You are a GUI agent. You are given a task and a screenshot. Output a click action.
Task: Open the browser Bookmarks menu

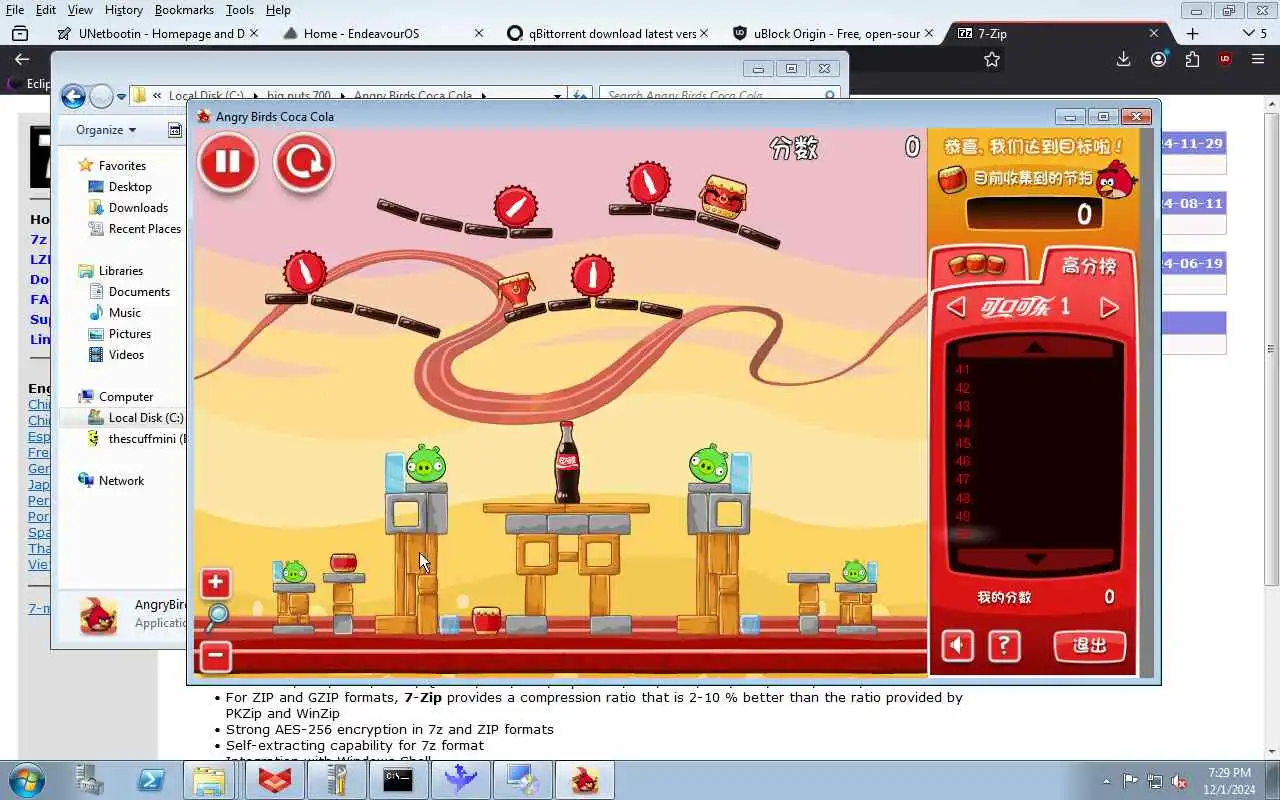(x=184, y=10)
